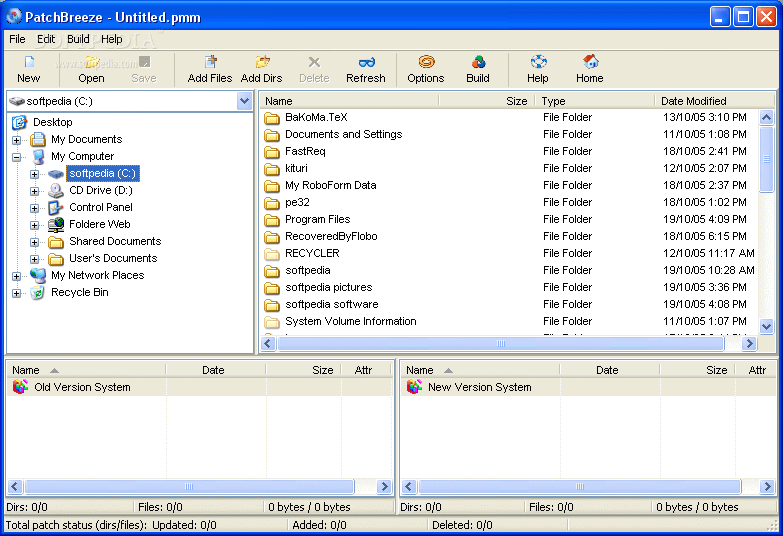This screenshot has width=783, height=536.
Task: Click the CD Drive (D:) disc icon
Action: pyautogui.click(x=56, y=190)
